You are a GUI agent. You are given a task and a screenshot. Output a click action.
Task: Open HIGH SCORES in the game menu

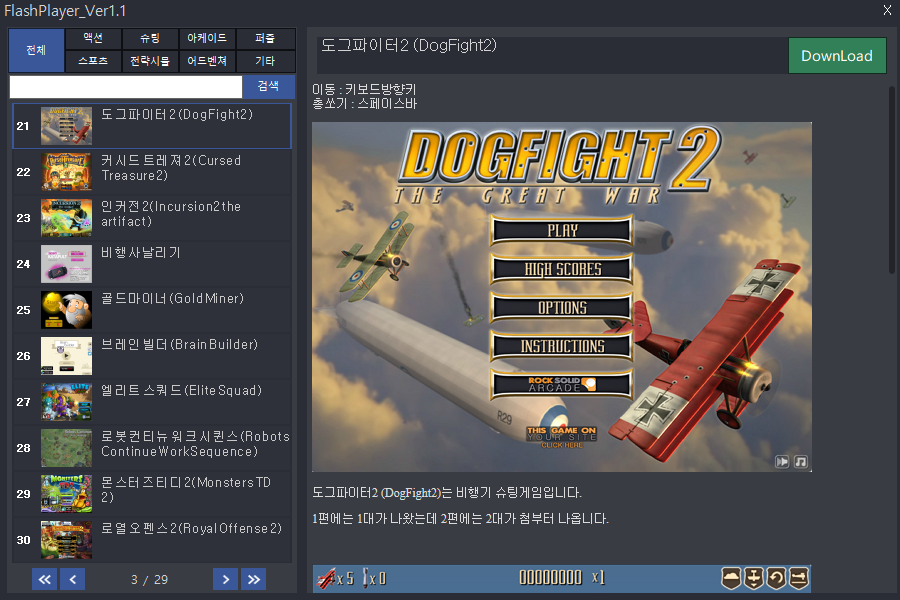pyautogui.click(x=562, y=269)
